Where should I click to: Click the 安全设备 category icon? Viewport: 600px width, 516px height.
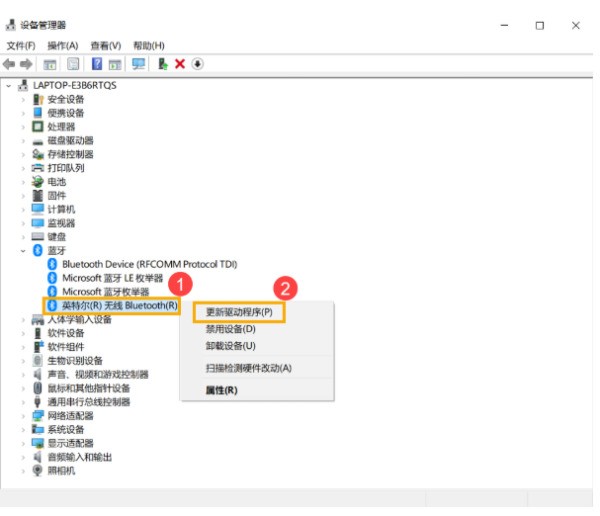[38, 100]
